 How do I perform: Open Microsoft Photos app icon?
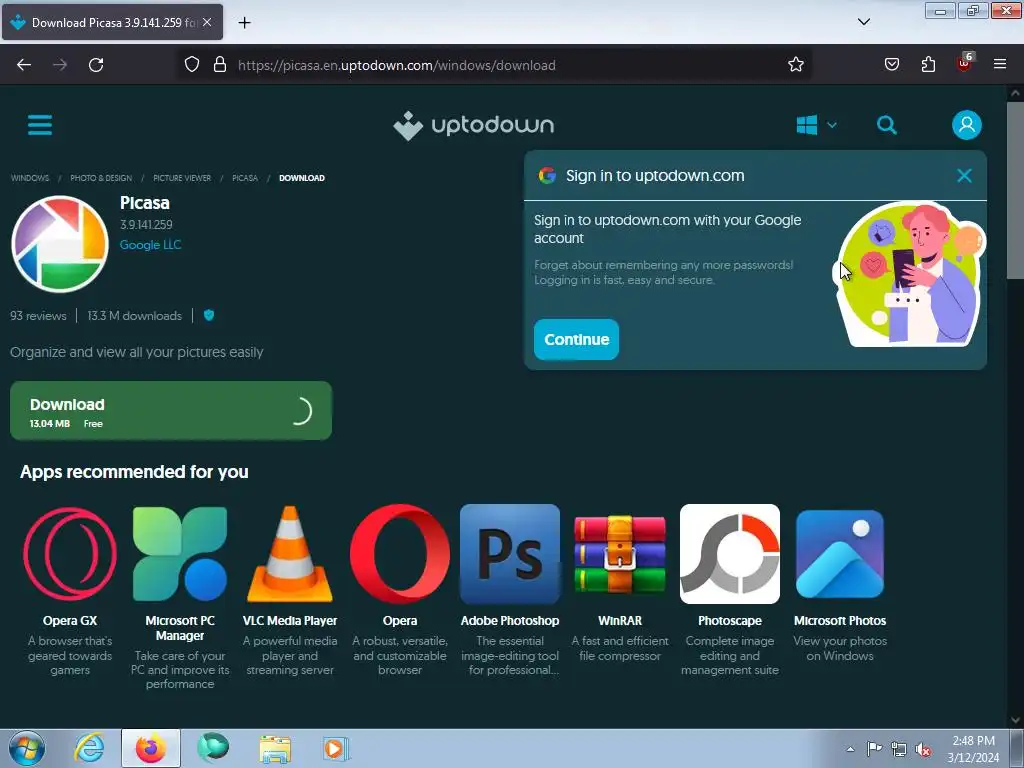840,554
